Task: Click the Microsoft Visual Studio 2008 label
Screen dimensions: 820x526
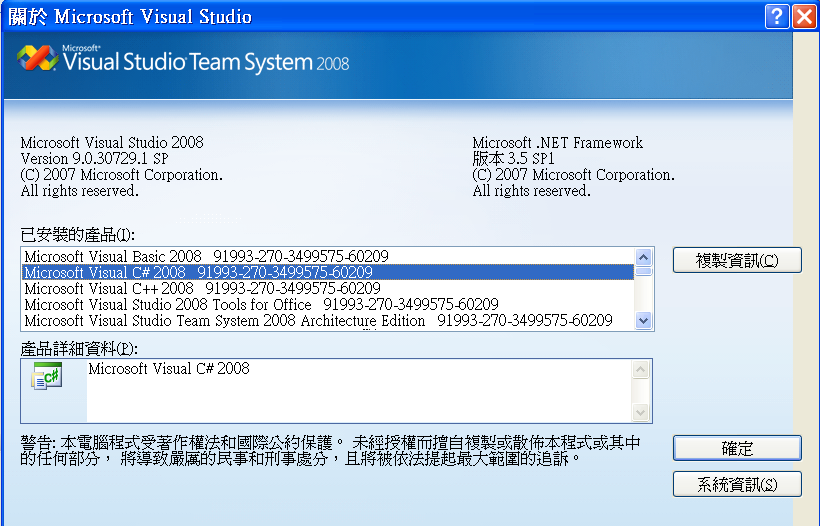Action: click(x=112, y=143)
